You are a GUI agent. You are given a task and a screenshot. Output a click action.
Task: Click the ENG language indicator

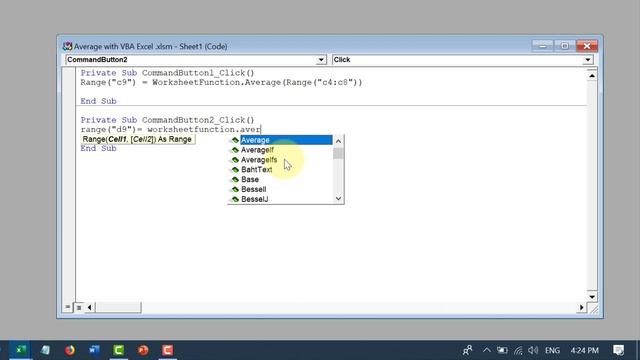(552, 350)
